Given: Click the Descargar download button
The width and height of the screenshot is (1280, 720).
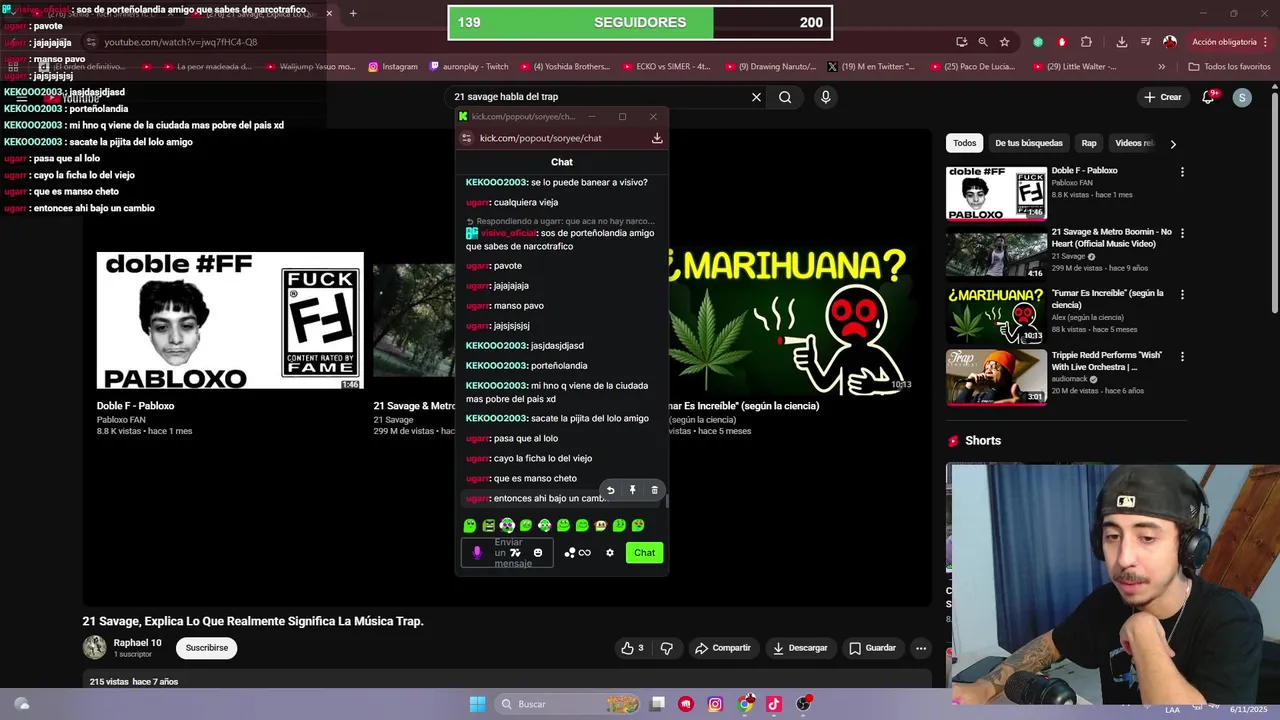Looking at the screenshot, I should [800, 648].
